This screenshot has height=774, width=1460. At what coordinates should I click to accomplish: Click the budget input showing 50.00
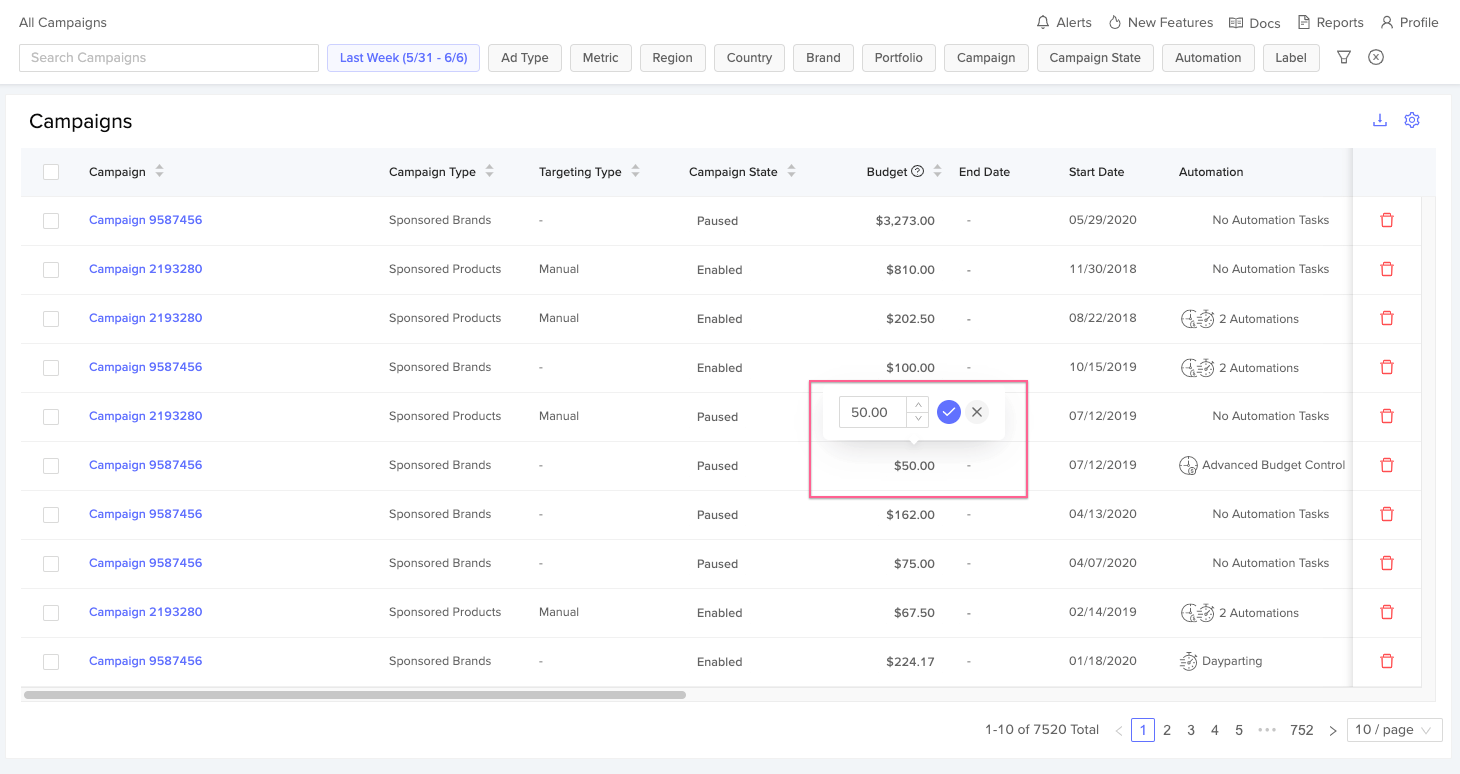pos(873,412)
